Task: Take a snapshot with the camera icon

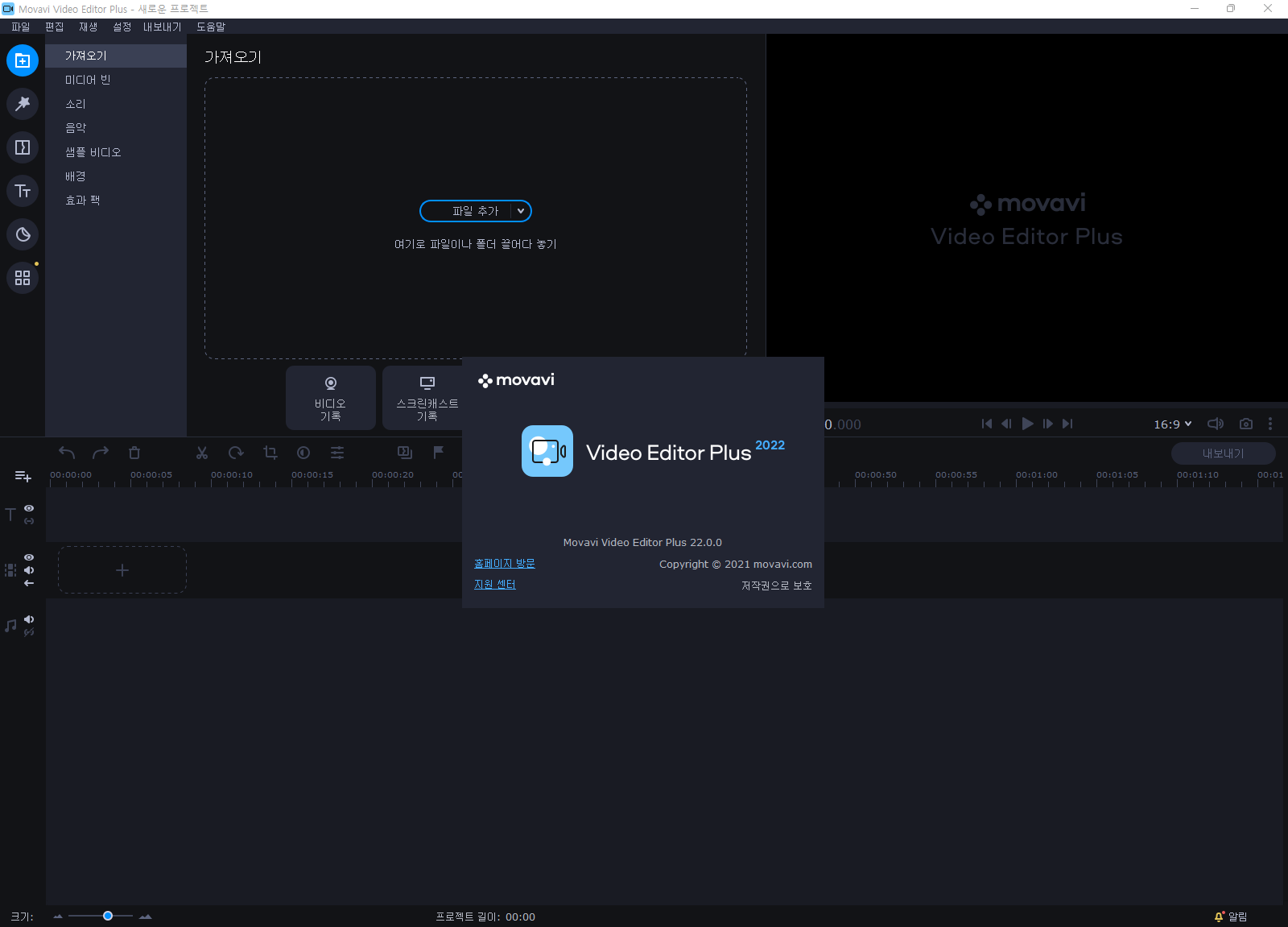Action: [1246, 424]
